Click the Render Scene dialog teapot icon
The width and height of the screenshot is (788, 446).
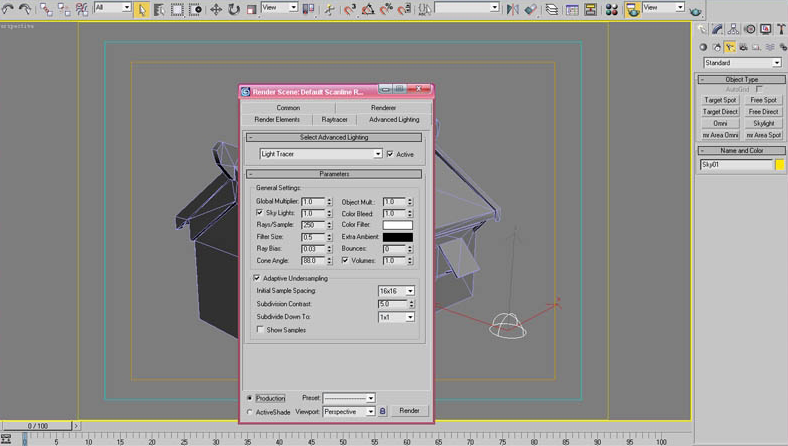(x=633, y=10)
